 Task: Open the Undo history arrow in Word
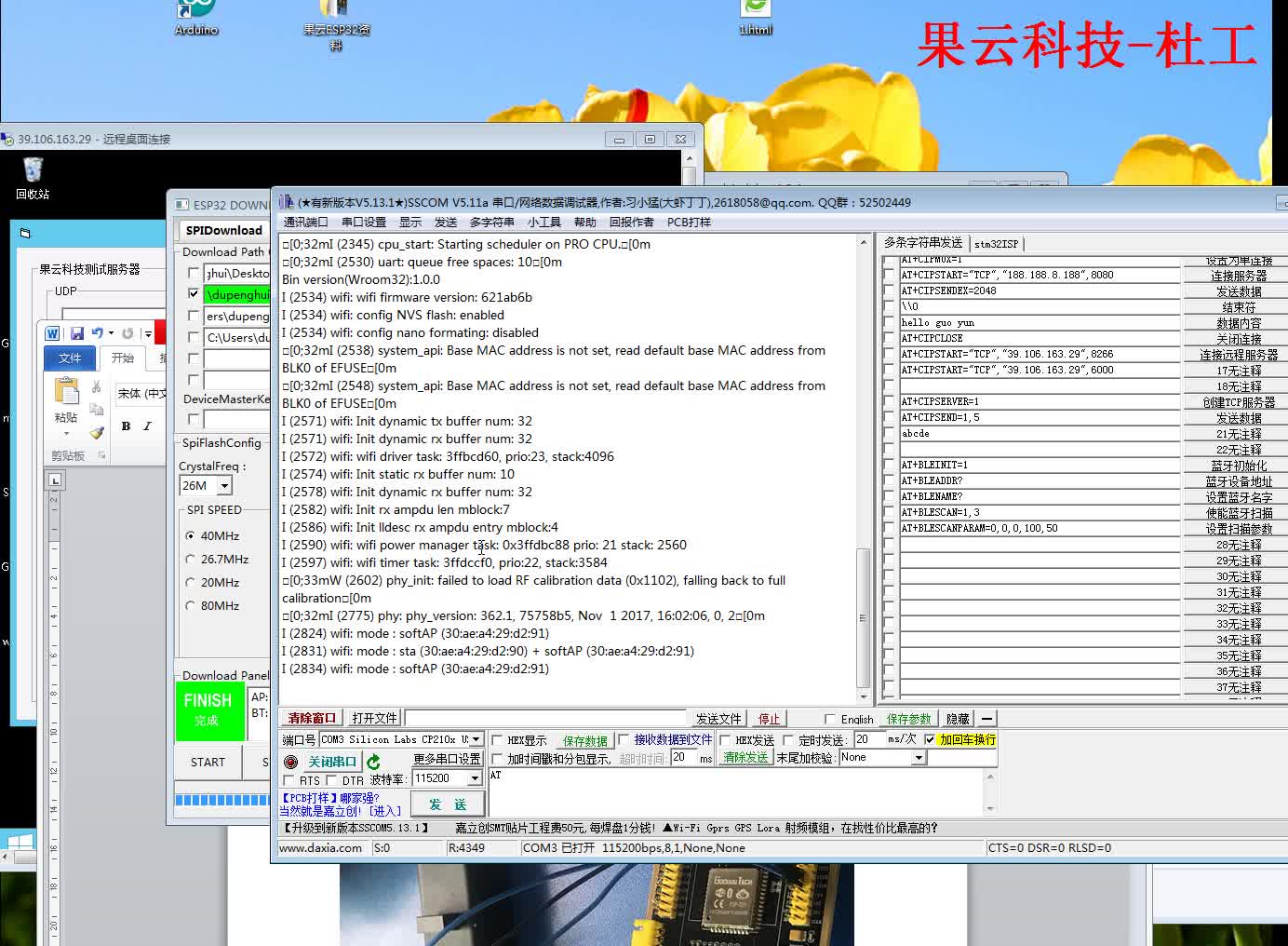point(111,333)
